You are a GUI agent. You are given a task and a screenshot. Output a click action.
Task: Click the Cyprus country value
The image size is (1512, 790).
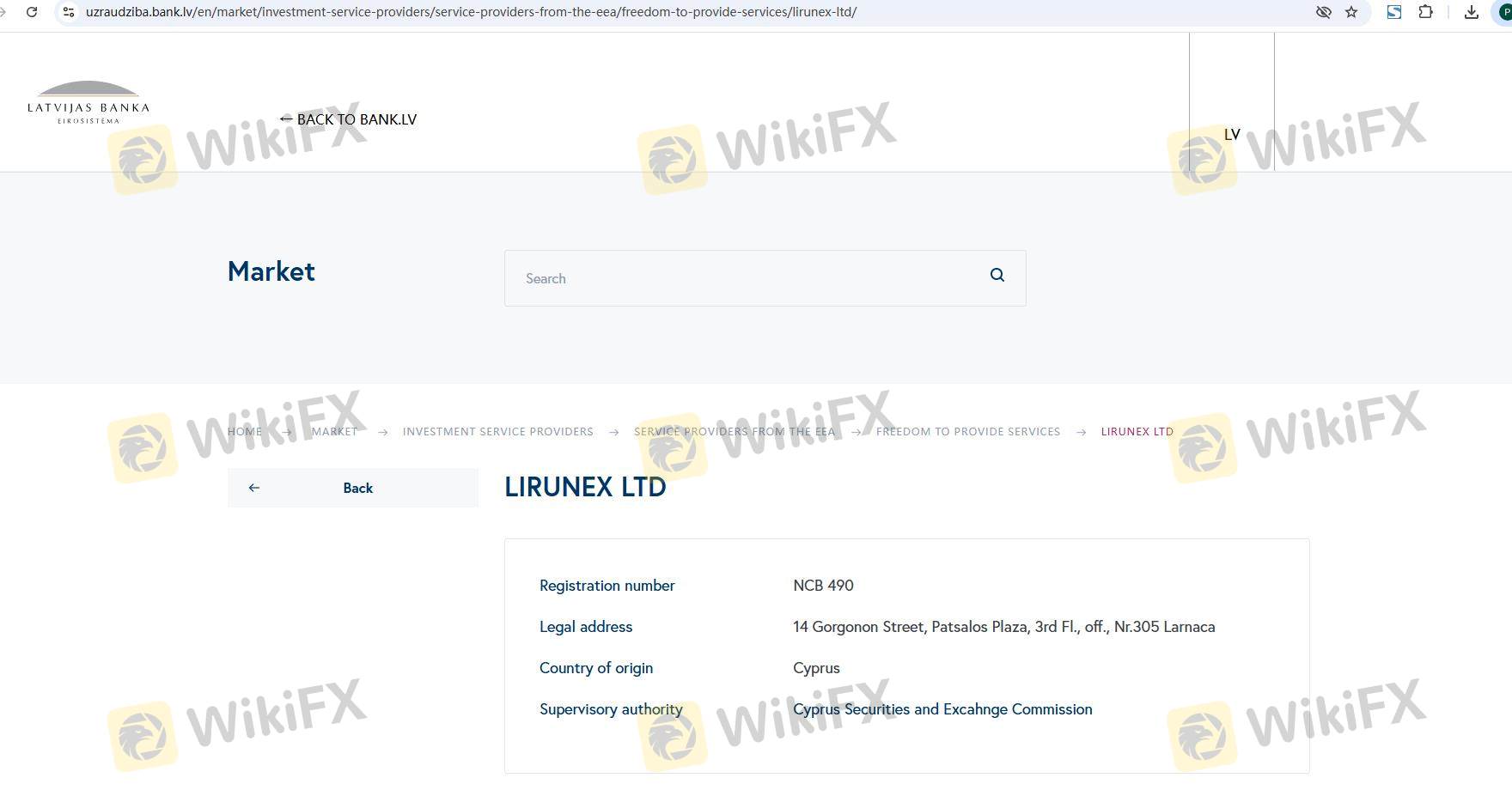coord(816,668)
